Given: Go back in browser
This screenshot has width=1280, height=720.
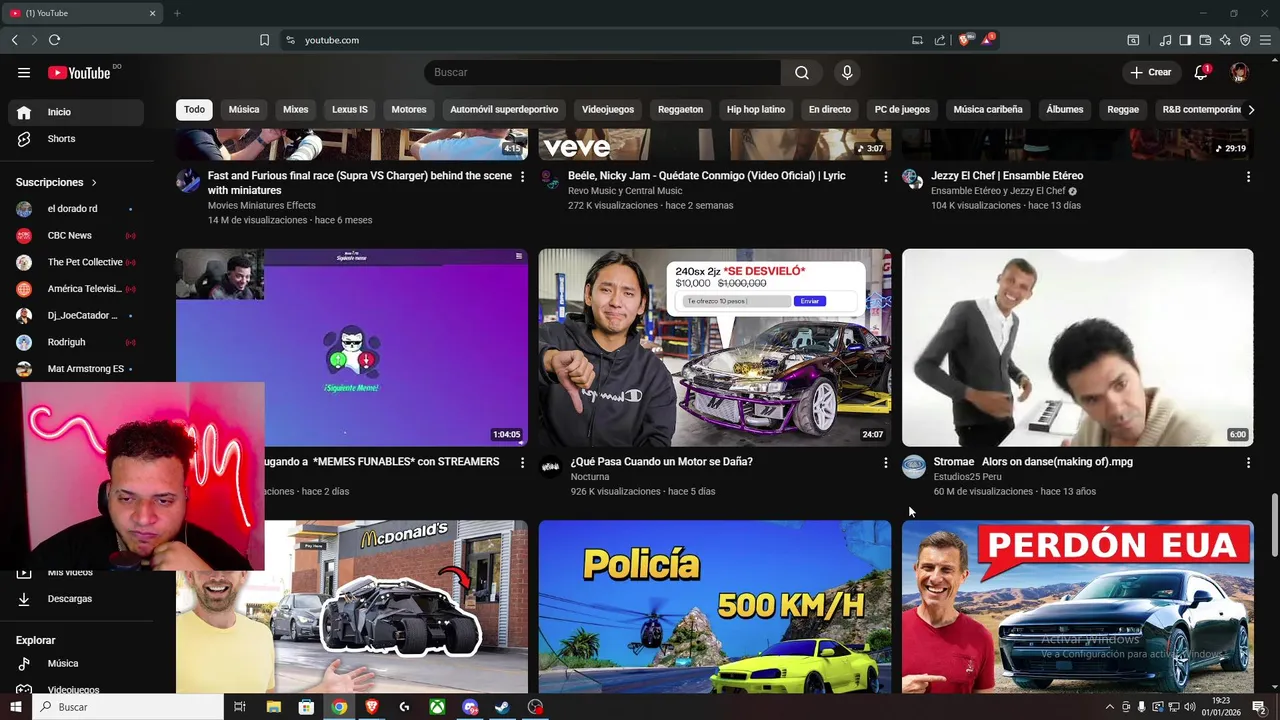Looking at the screenshot, I should (x=14, y=40).
